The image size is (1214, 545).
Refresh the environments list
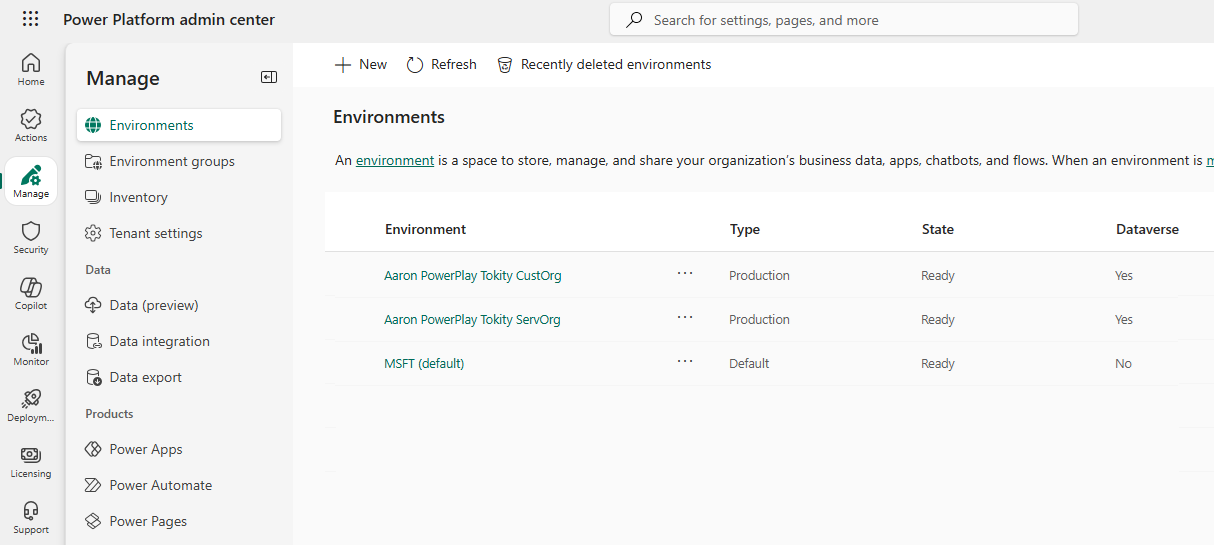442,64
